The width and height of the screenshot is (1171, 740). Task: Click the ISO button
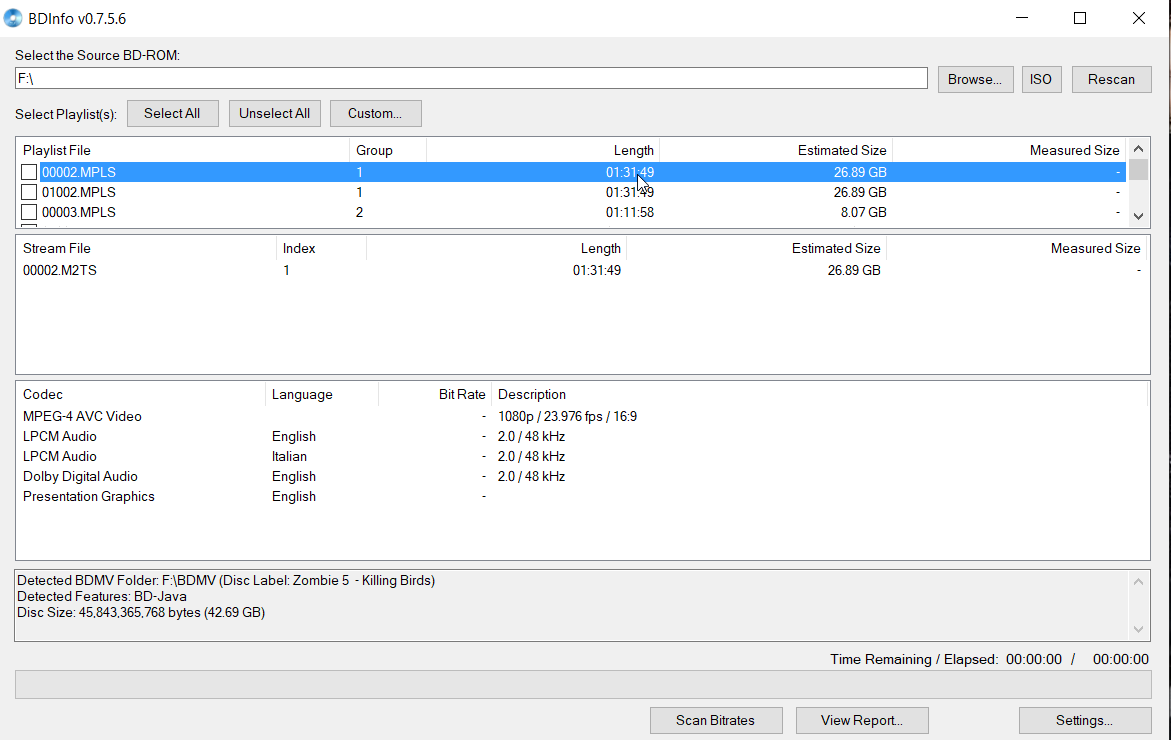pyautogui.click(x=1040, y=79)
